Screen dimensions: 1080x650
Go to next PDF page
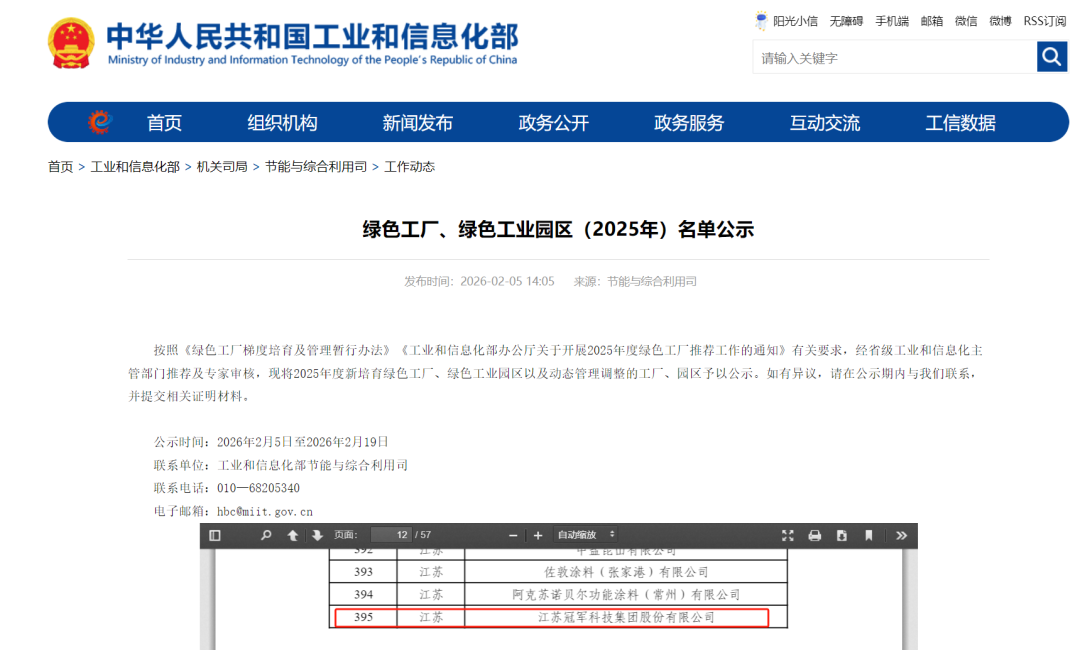317,535
